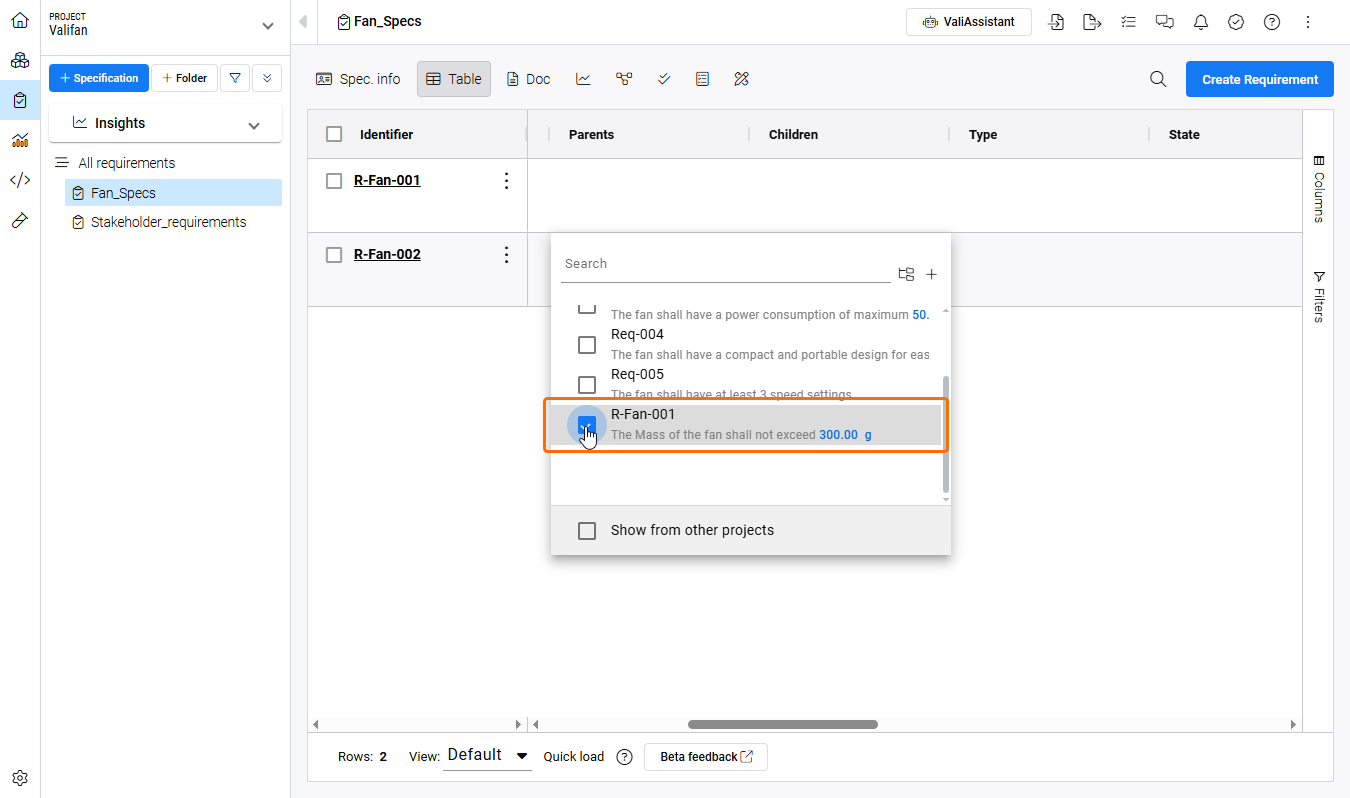Screen dimensions: 1350x798
Task: Expand the Insights panel
Action: click(x=254, y=125)
